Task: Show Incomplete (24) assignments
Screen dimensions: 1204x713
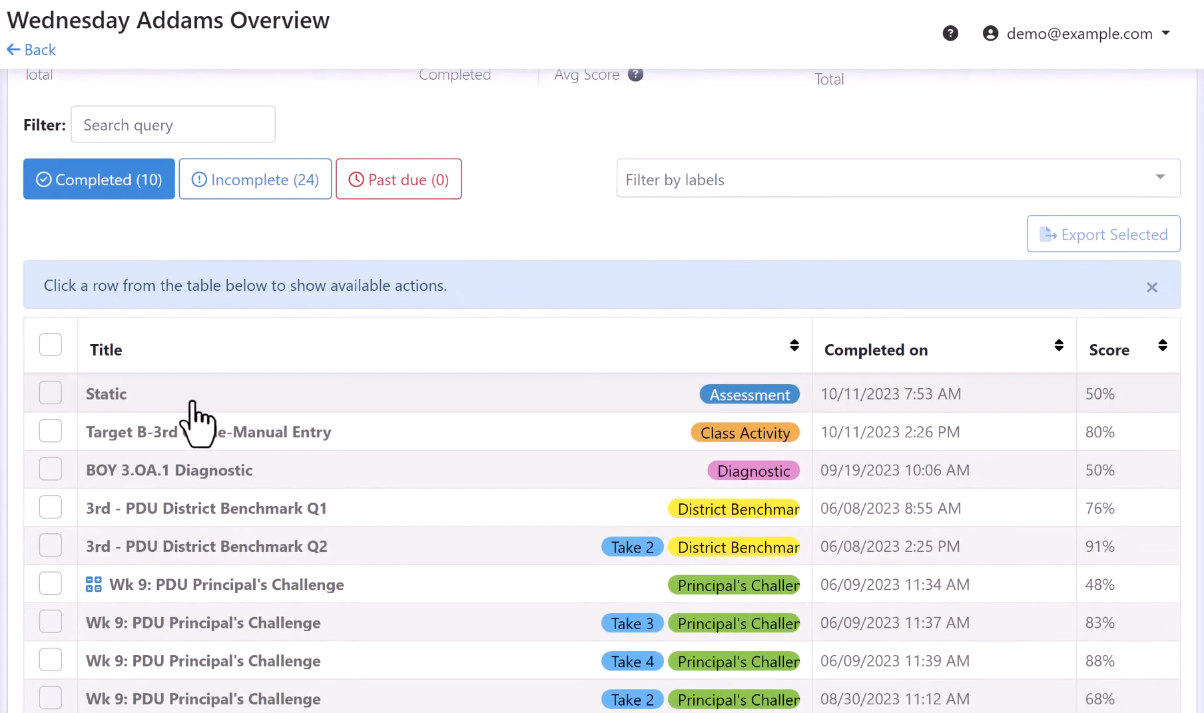Action: tap(255, 179)
